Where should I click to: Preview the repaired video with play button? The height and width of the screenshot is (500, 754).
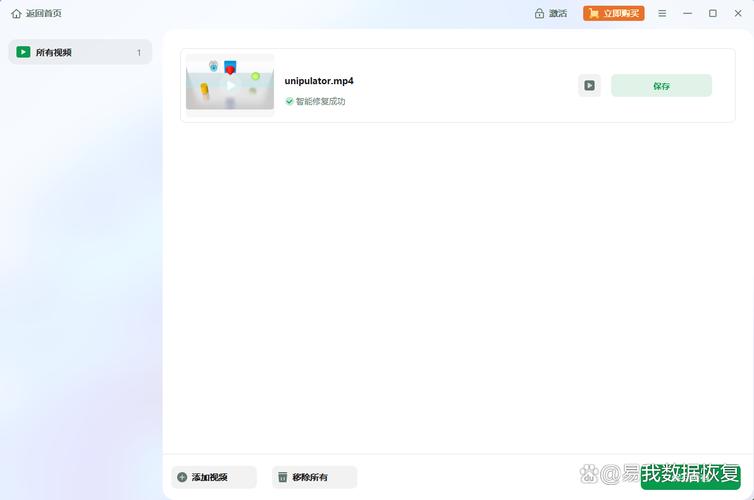pyautogui.click(x=589, y=86)
